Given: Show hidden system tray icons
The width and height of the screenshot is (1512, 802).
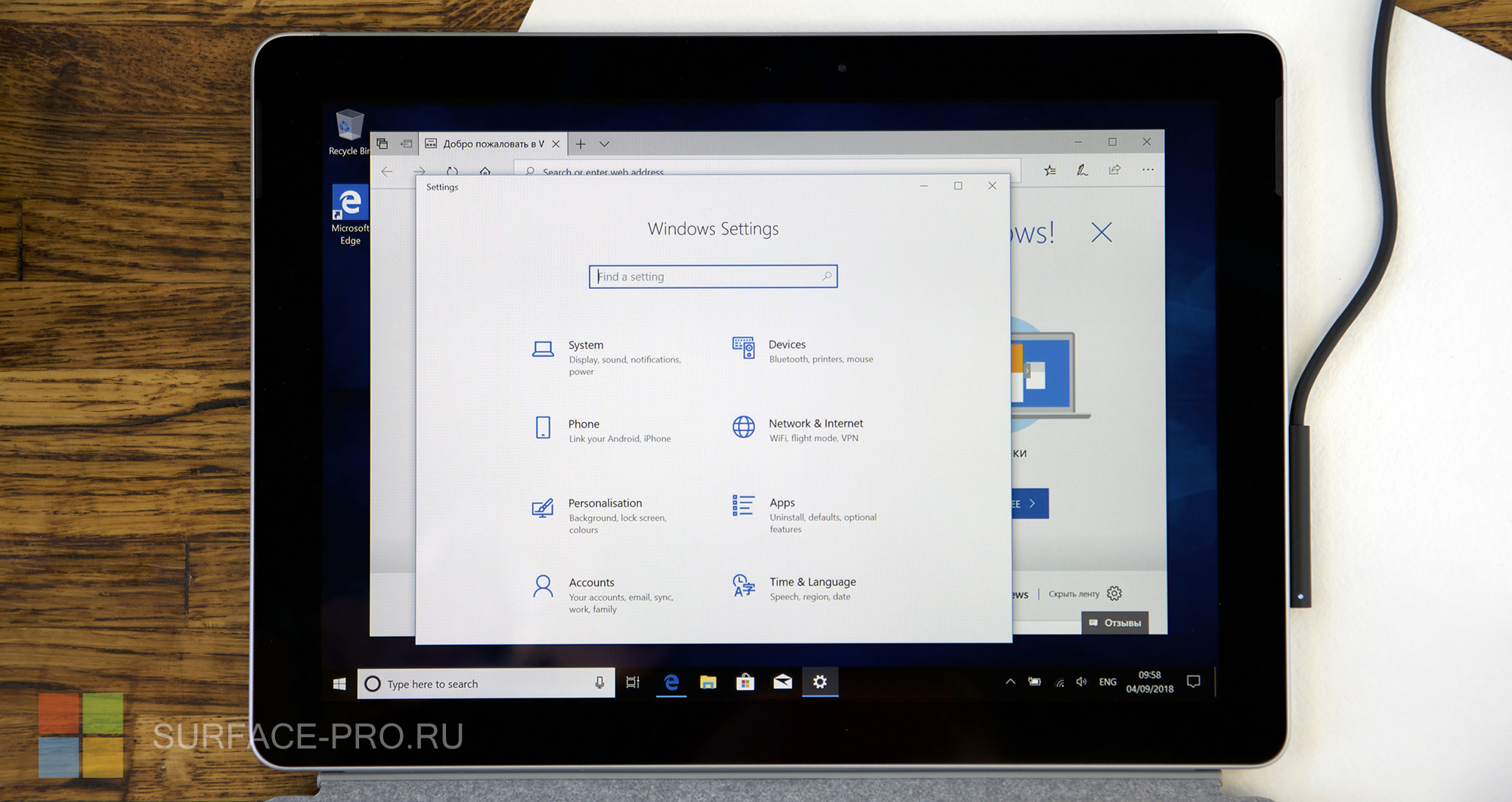Looking at the screenshot, I should [1010, 682].
